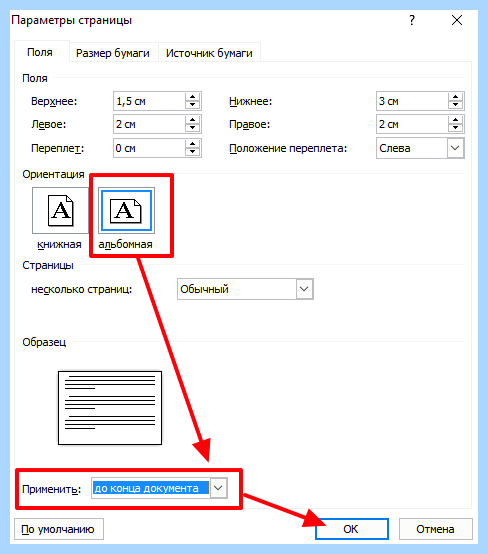This screenshot has height=554, width=488.
Task: Click the до конца документа selected value
Action: [x=151, y=488]
